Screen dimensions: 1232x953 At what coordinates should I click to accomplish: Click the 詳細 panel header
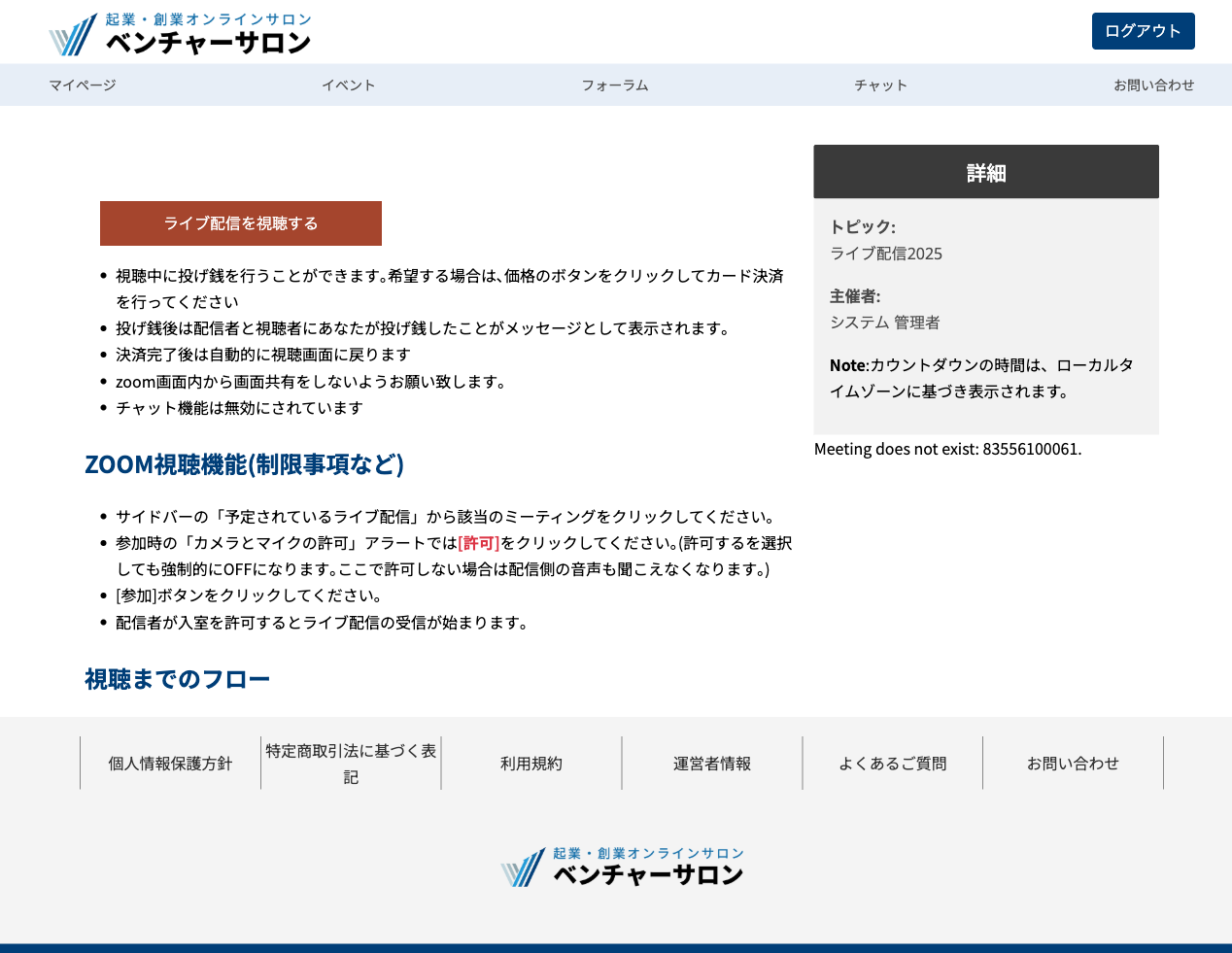pyautogui.click(x=985, y=172)
